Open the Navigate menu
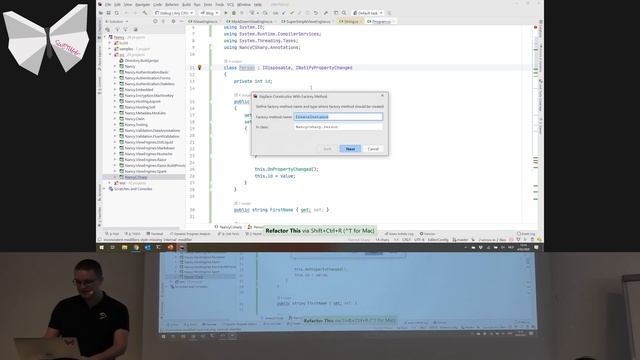 pos(142,4)
